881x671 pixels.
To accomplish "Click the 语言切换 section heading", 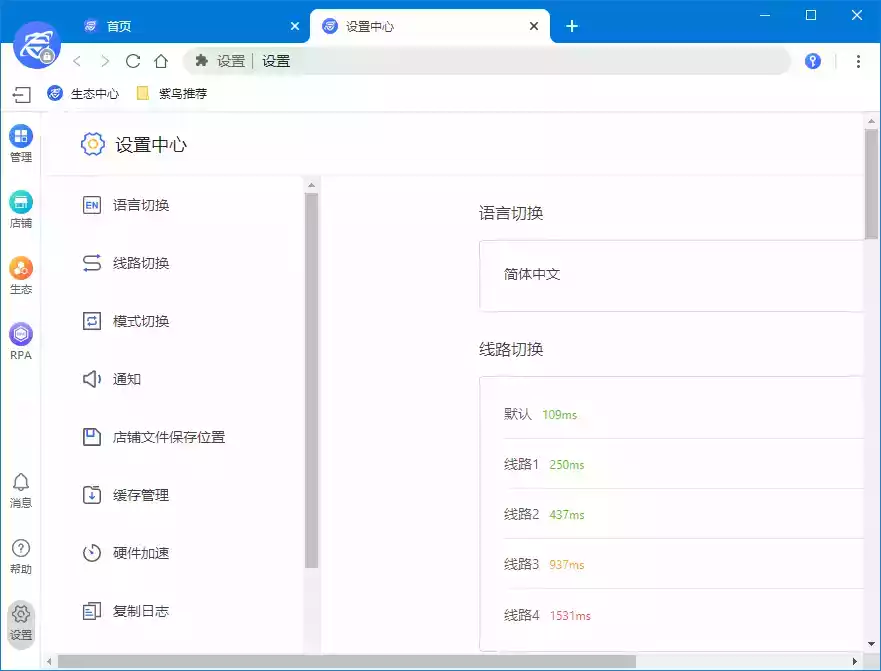I will (511, 213).
